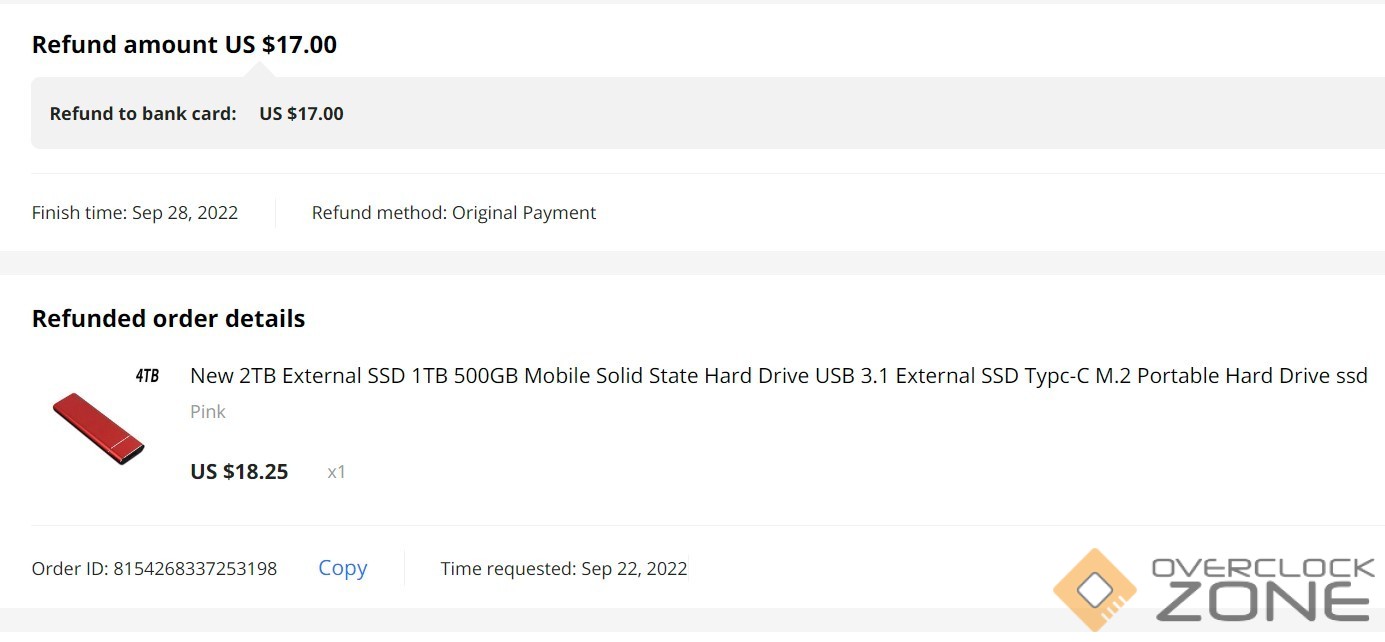Viewport: 1385px width, 642px height.
Task: Click the OVERCLOCK ZONE watermark text
Action: (x=1263, y=590)
